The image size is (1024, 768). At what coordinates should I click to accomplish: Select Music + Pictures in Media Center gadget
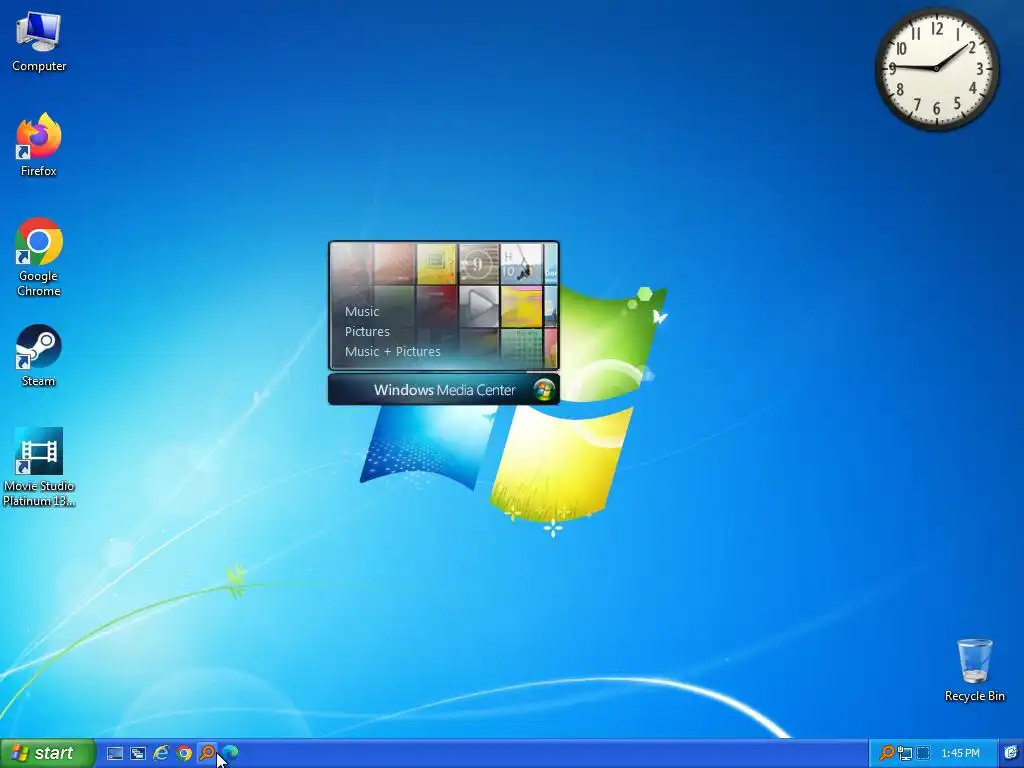click(392, 351)
